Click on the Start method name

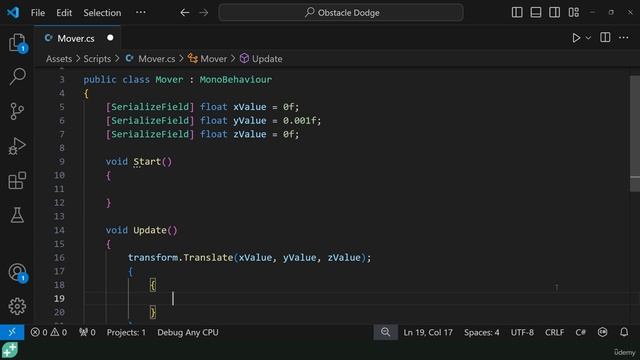coord(147,162)
